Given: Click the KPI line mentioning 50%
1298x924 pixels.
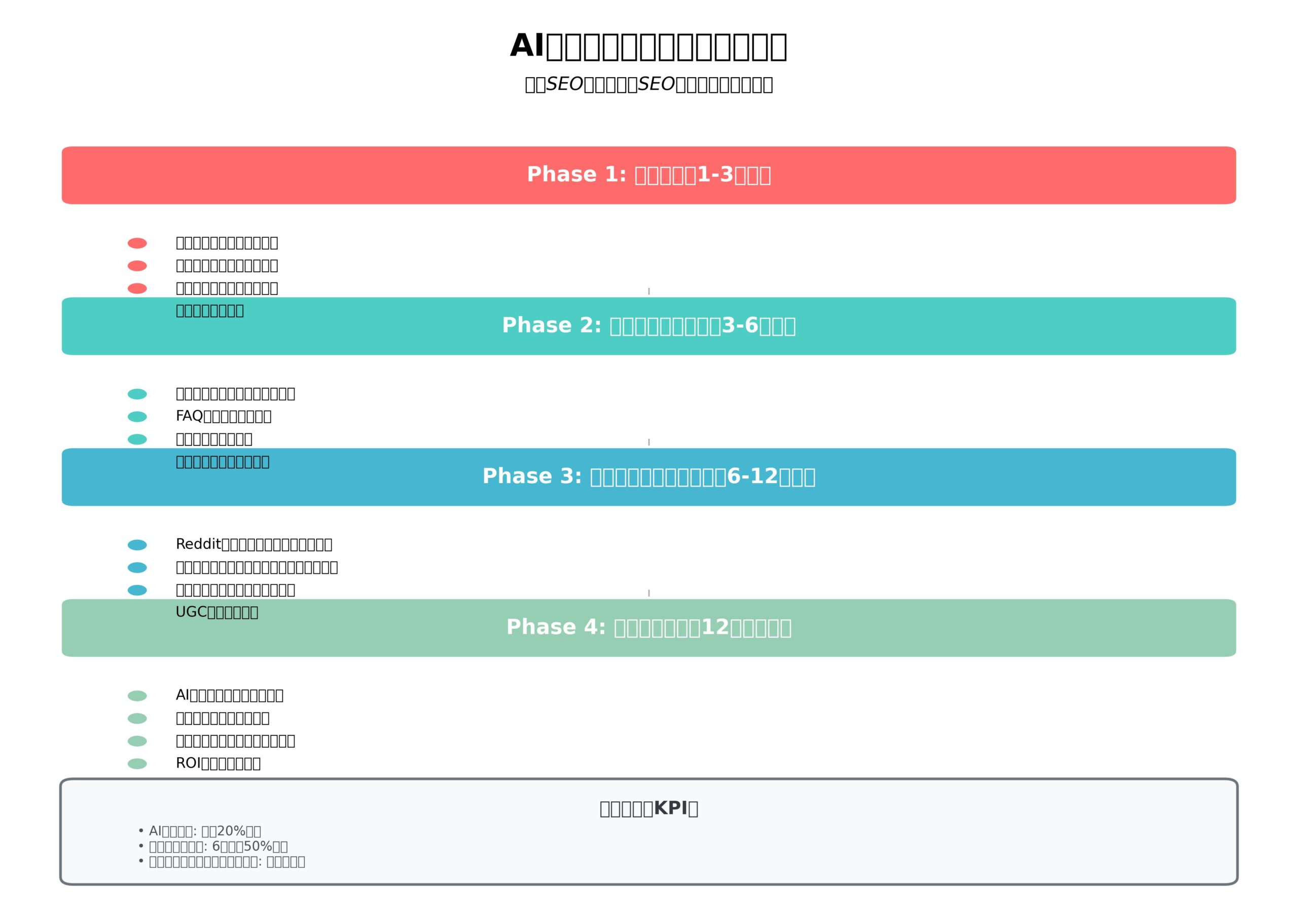Looking at the screenshot, I should tap(213, 846).
